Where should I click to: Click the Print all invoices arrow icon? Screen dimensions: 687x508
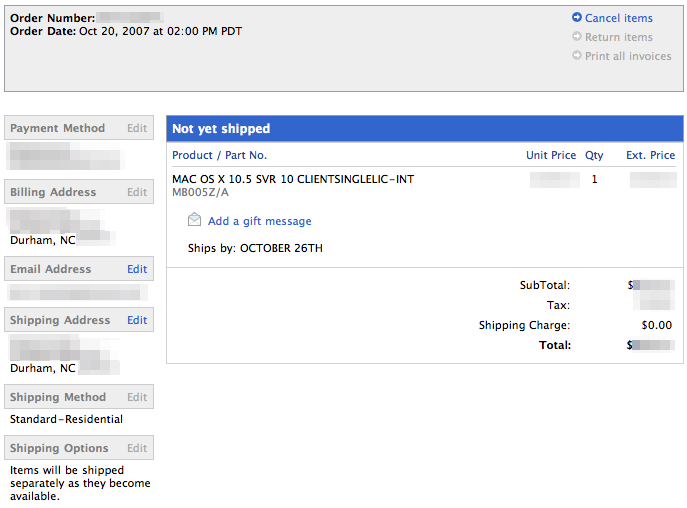point(577,56)
